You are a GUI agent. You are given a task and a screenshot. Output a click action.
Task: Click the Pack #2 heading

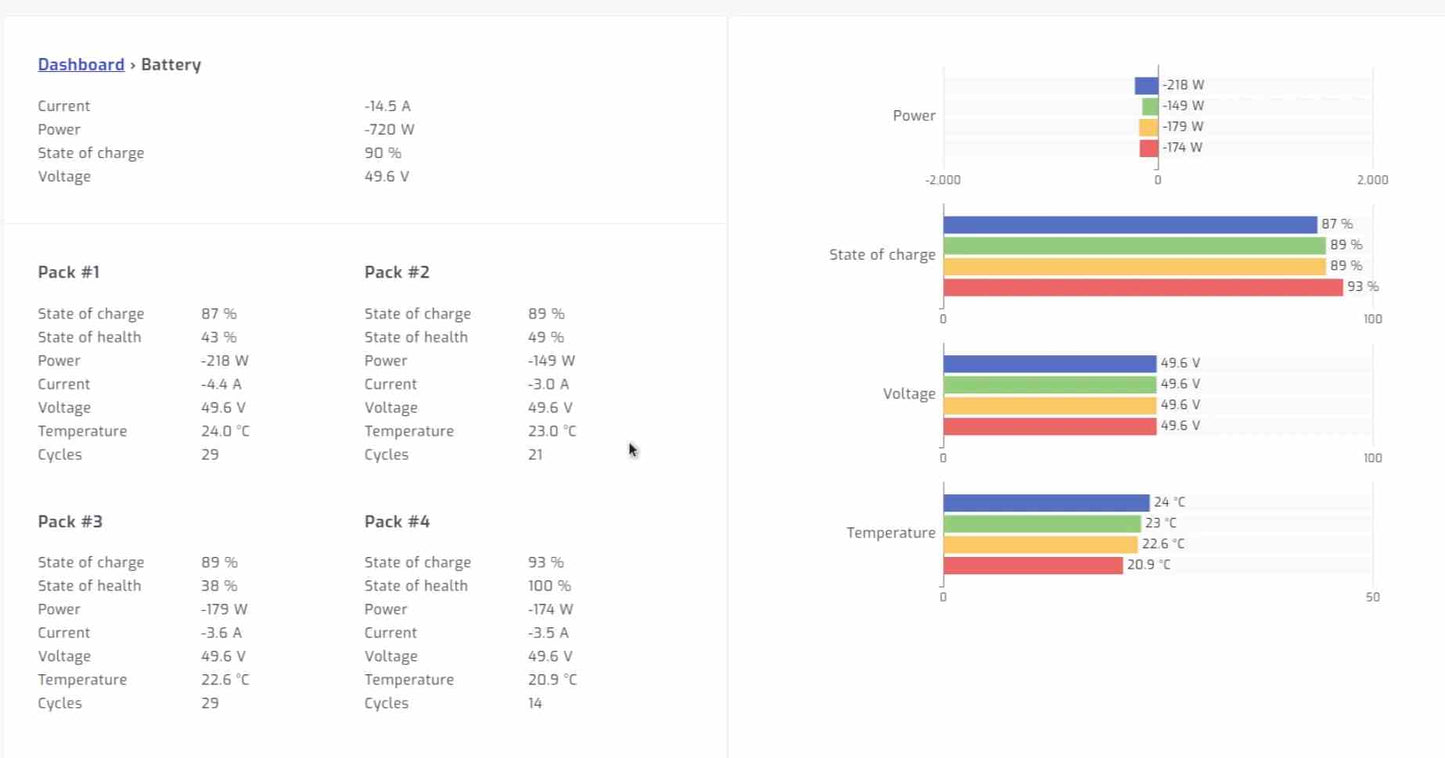[397, 272]
